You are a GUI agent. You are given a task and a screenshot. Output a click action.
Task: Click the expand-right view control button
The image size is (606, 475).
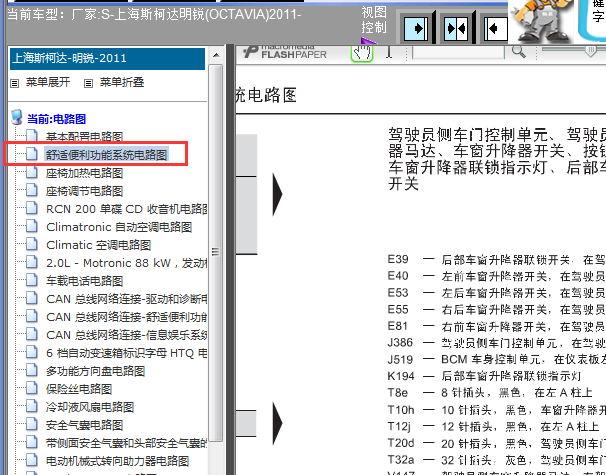click(x=416, y=28)
